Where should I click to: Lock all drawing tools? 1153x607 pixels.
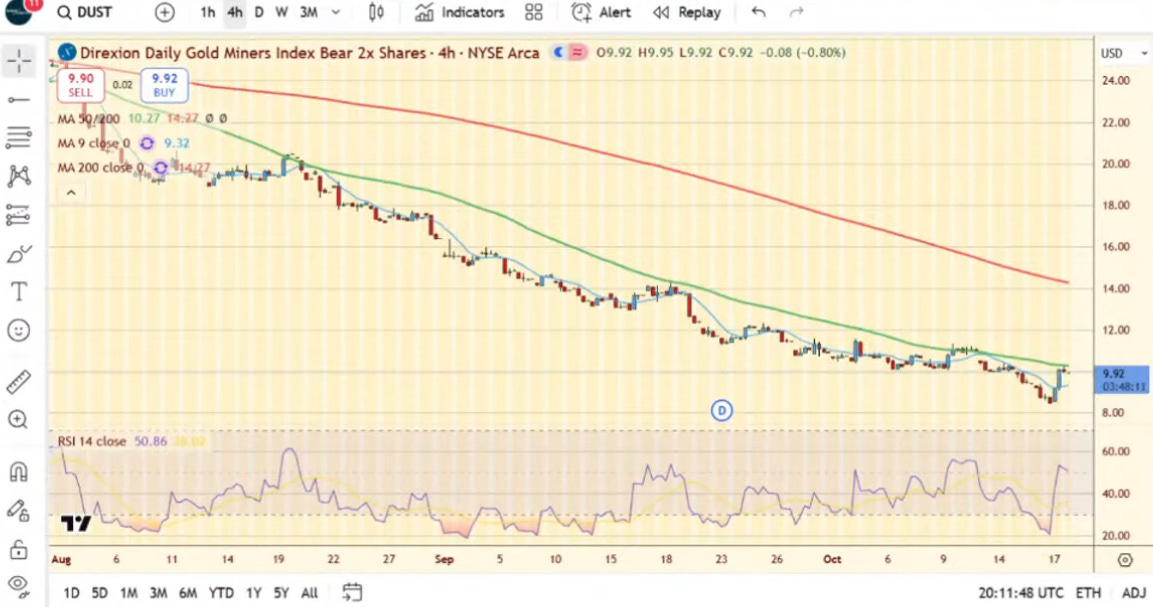pos(19,549)
